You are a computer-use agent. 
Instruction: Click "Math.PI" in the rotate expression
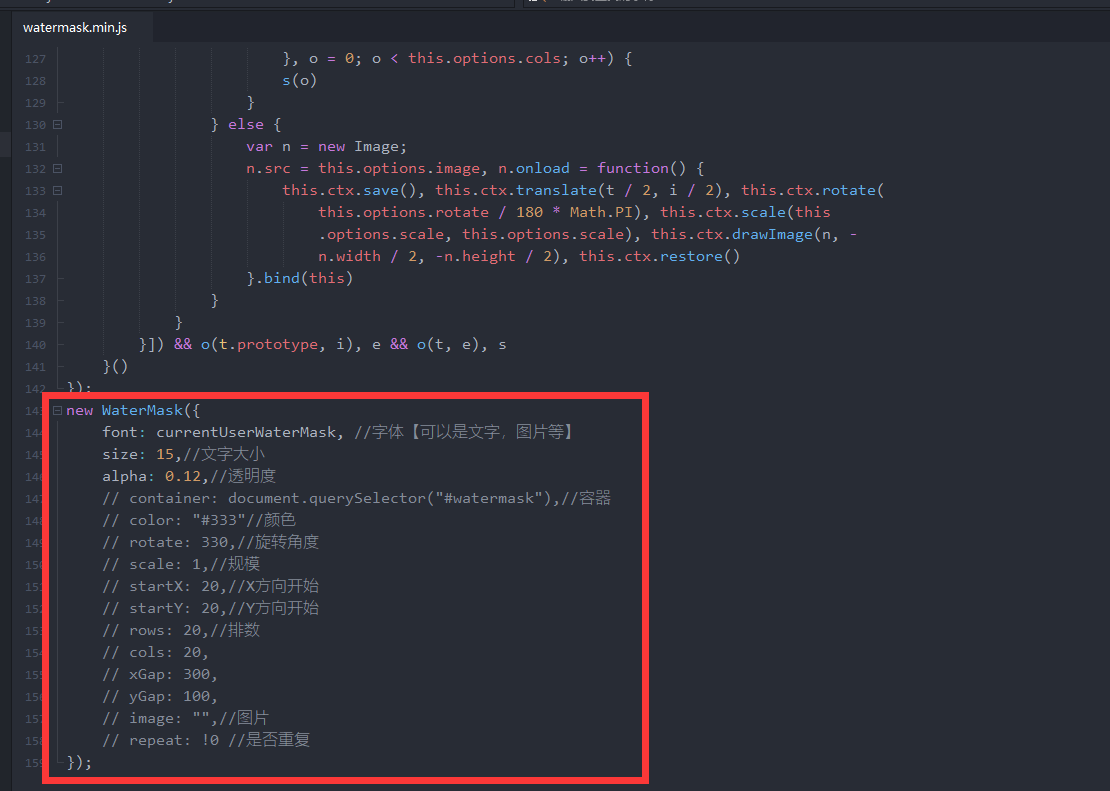pyautogui.click(x=601, y=212)
